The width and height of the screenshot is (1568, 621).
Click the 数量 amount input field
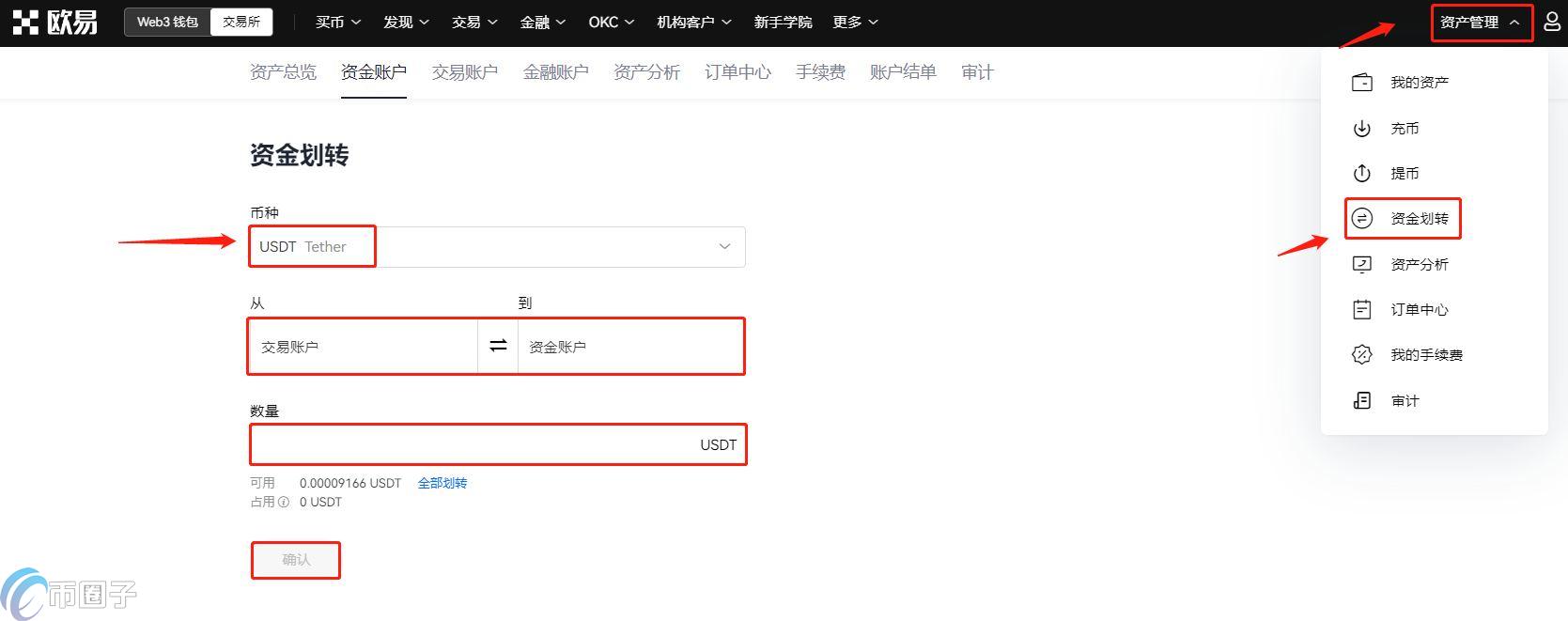498,444
